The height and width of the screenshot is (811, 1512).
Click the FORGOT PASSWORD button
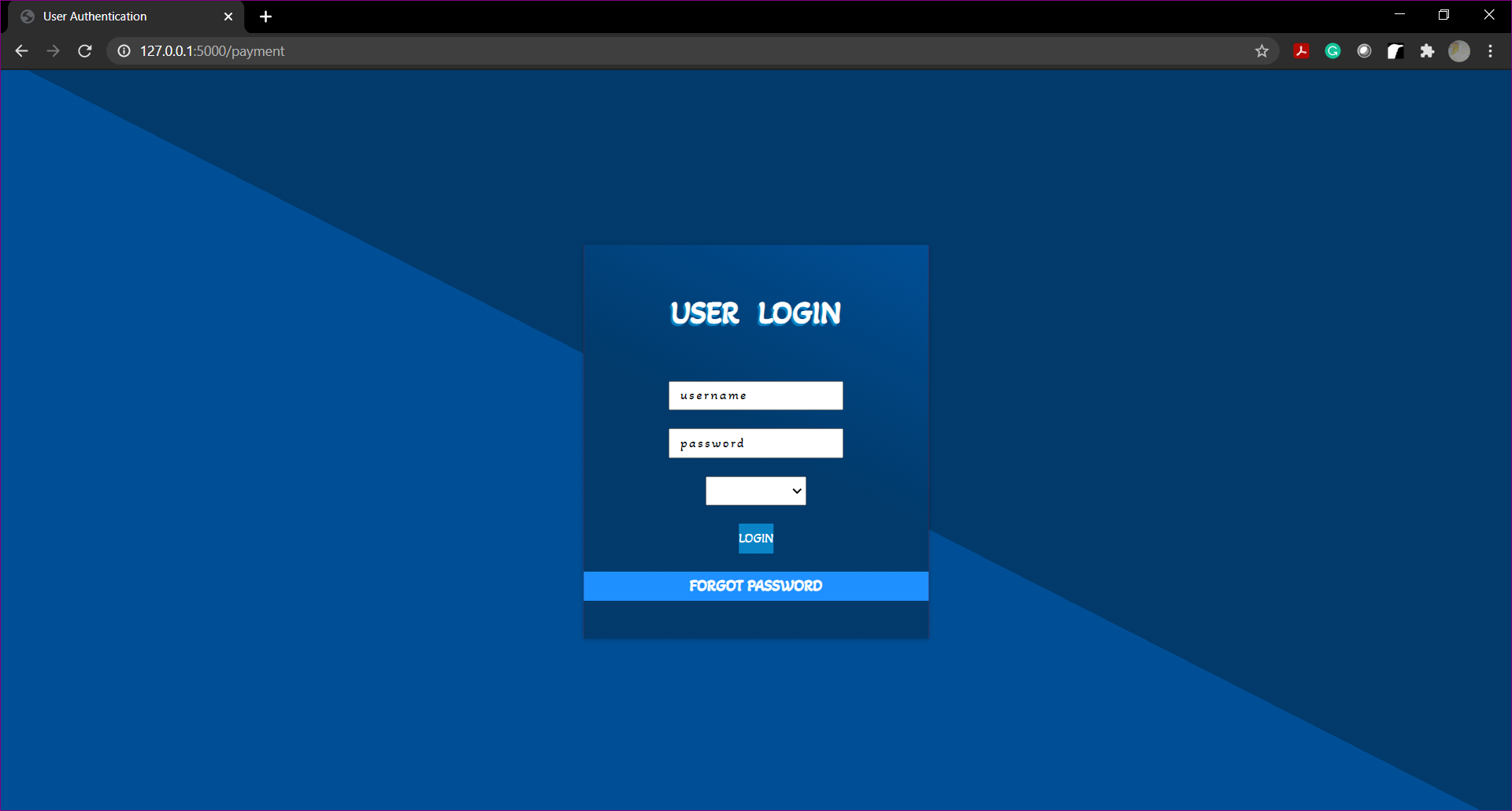point(755,586)
